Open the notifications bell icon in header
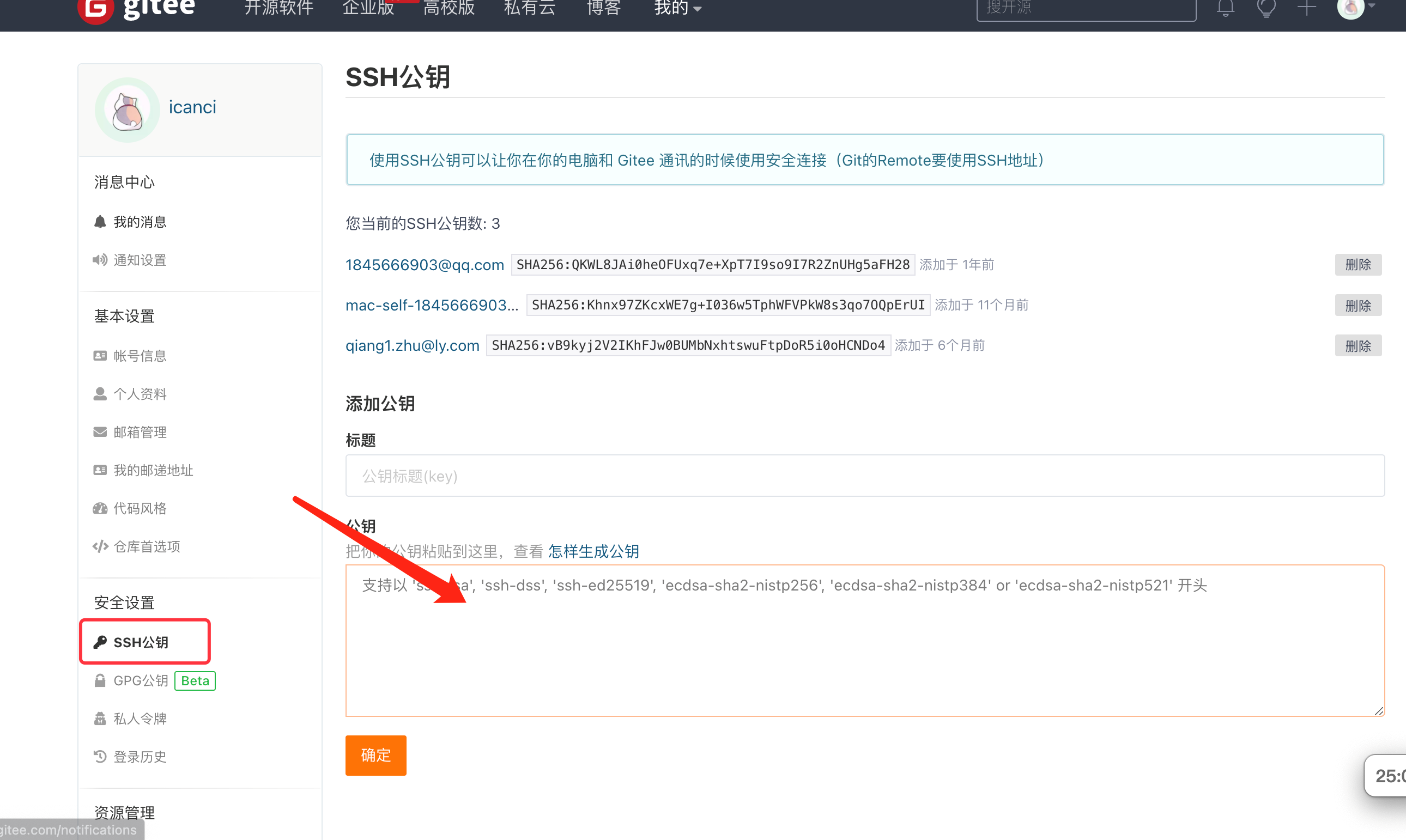This screenshot has width=1406, height=840. (x=1226, y=8)
